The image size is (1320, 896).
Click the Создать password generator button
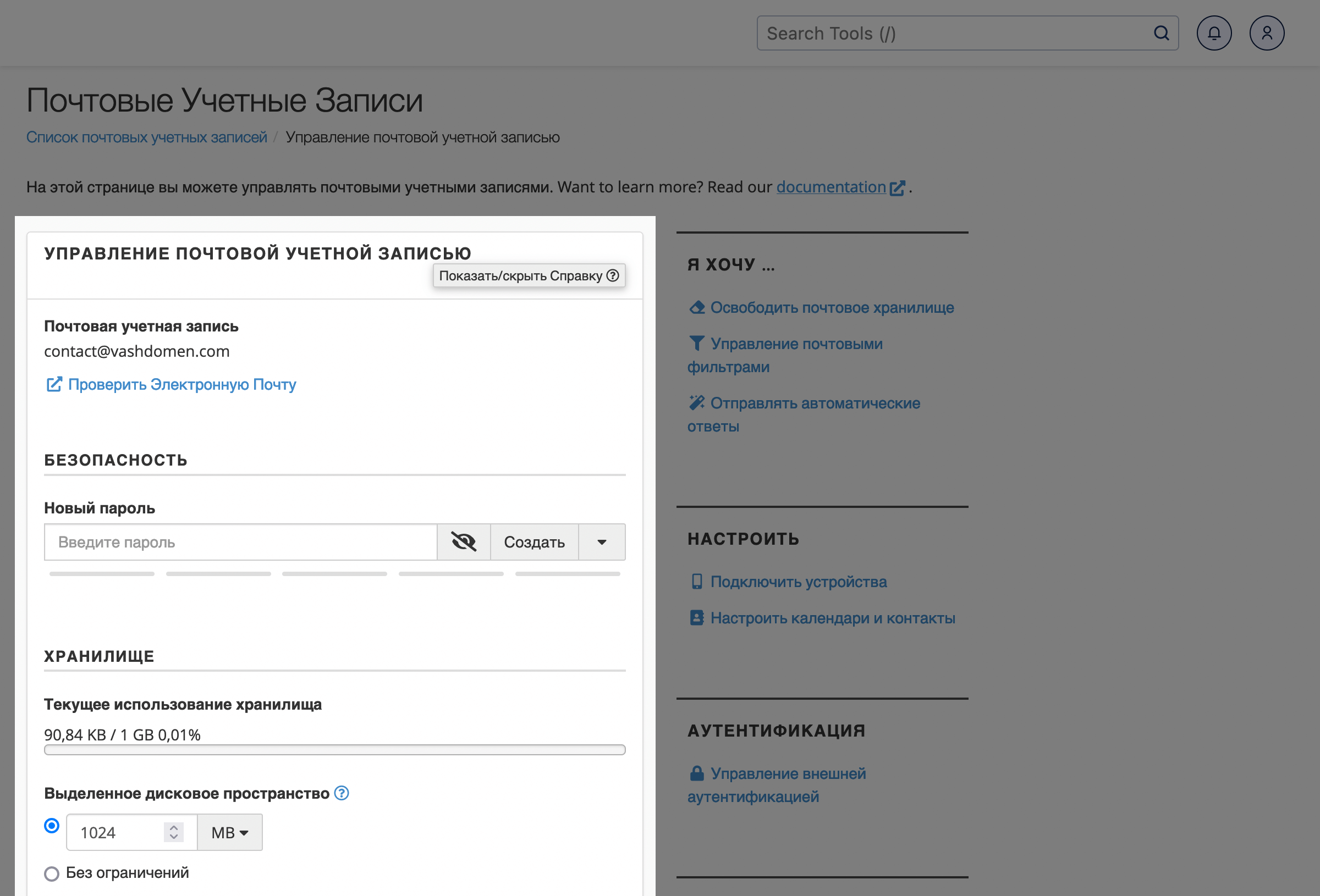coord(535,541)
